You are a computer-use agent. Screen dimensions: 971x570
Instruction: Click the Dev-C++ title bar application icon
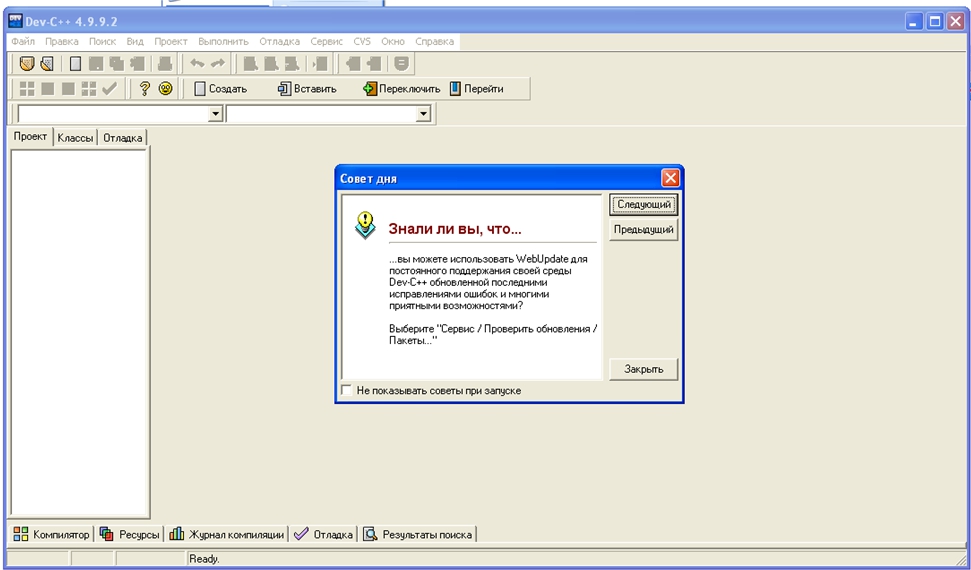coord(15,21)
